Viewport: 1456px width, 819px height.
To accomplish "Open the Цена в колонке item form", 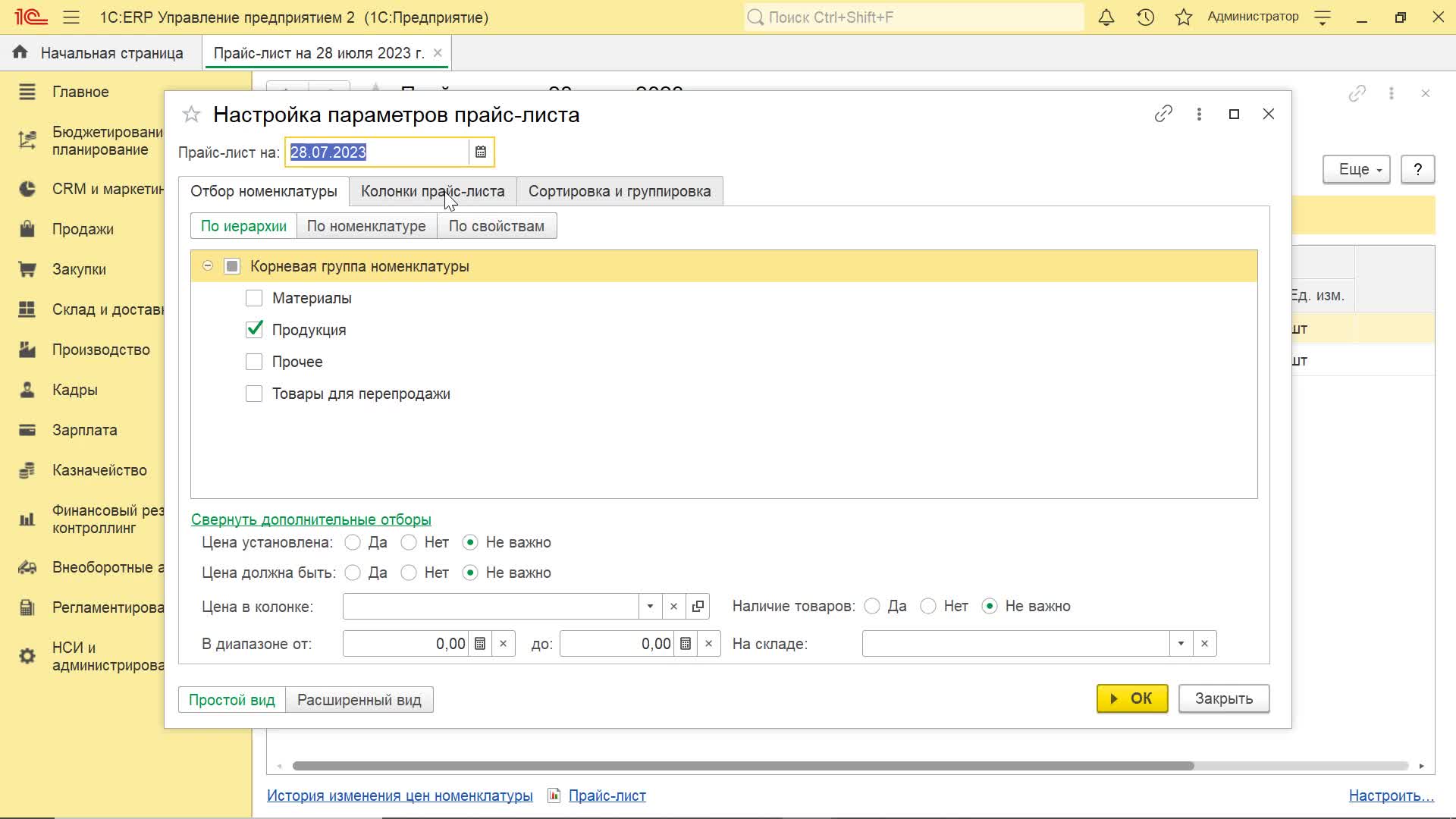I will pyautogui.click(x=698, y=607).
